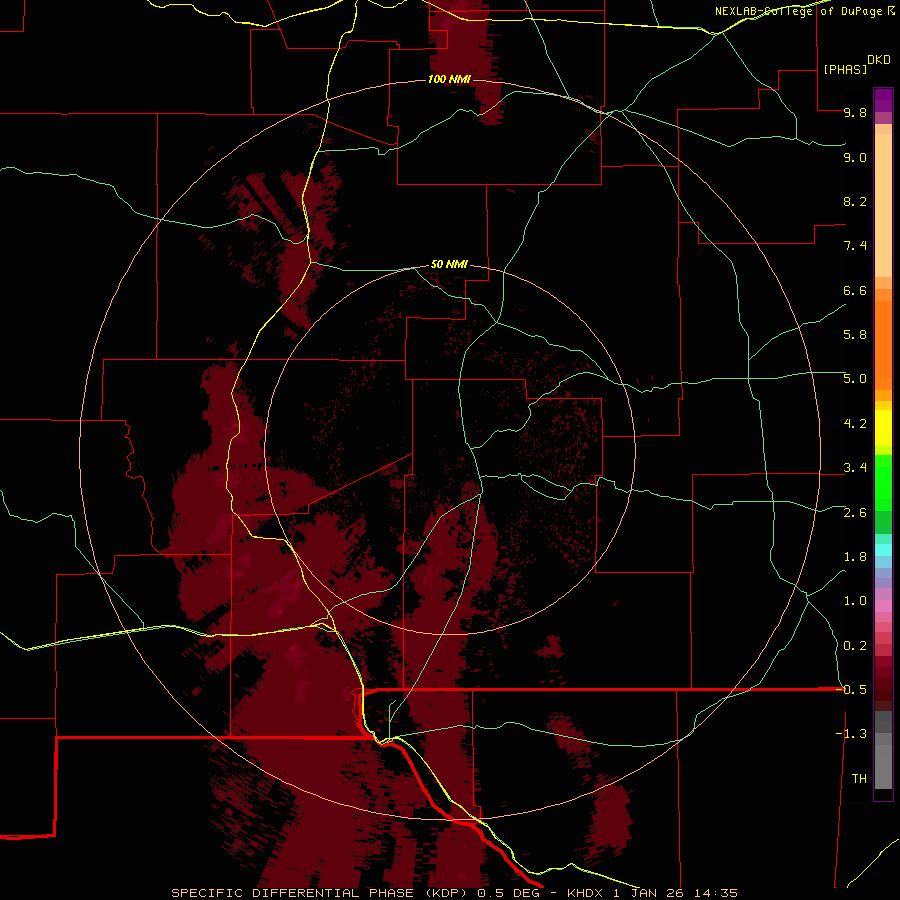Click the 1 JAN 26 14:35 timestamp
This screenshot has width=900, height=900.
tap(677, 893)
